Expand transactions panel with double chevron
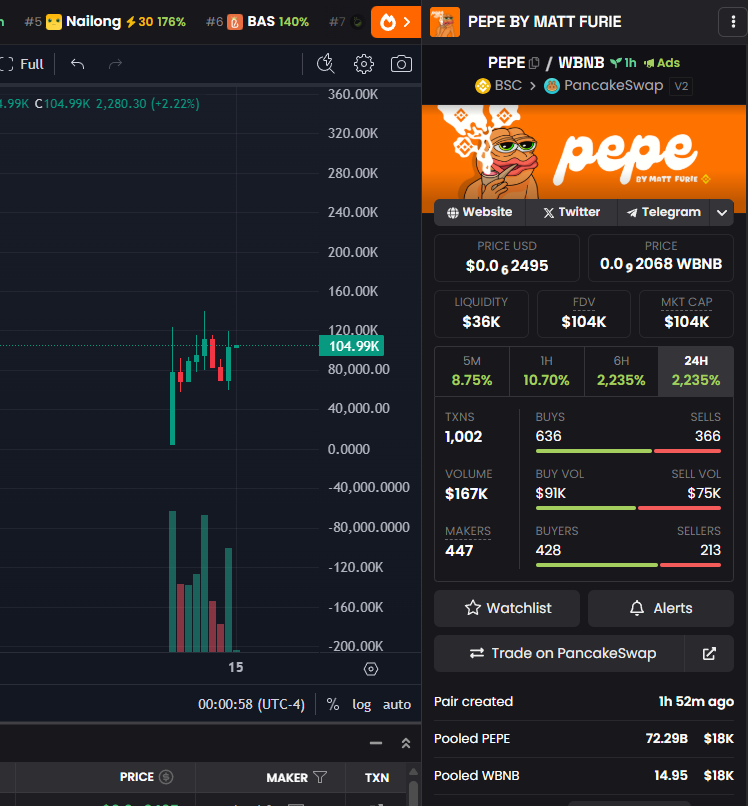Screen dimensions: 748x806 pos(406,743)
